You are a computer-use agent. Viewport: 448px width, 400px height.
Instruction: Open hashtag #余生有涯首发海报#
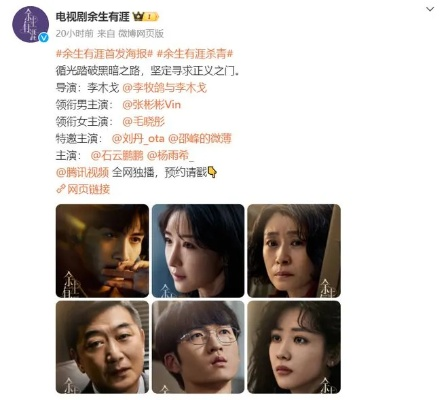(104, 54)
